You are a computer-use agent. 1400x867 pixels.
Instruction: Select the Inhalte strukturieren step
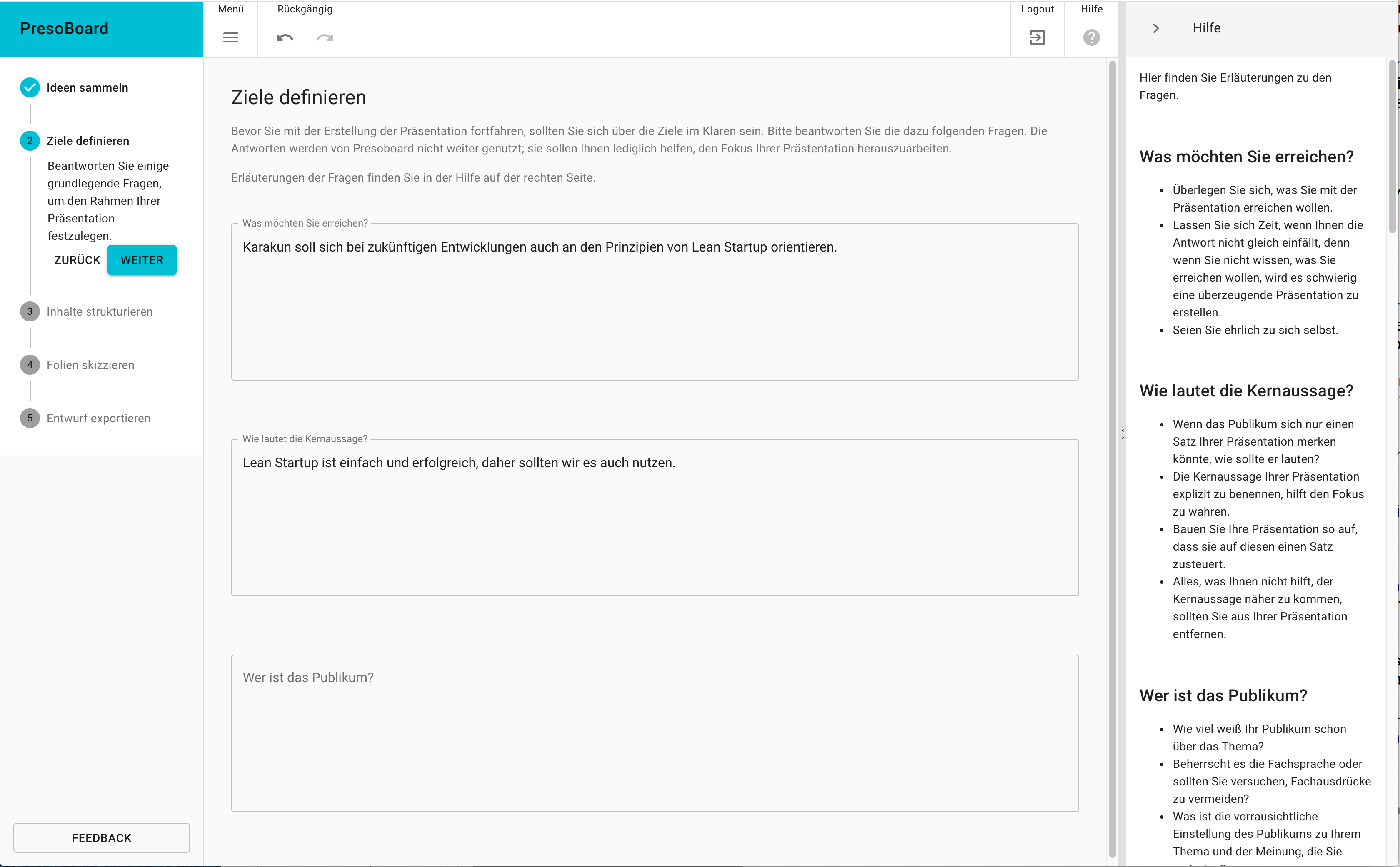coord(100,311)
